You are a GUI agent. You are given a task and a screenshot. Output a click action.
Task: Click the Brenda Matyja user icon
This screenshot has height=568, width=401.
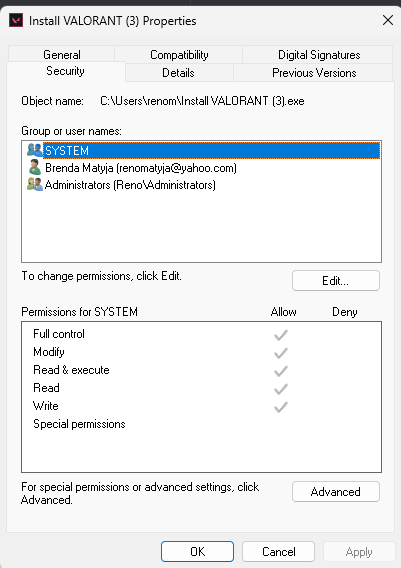coord(35,167)
